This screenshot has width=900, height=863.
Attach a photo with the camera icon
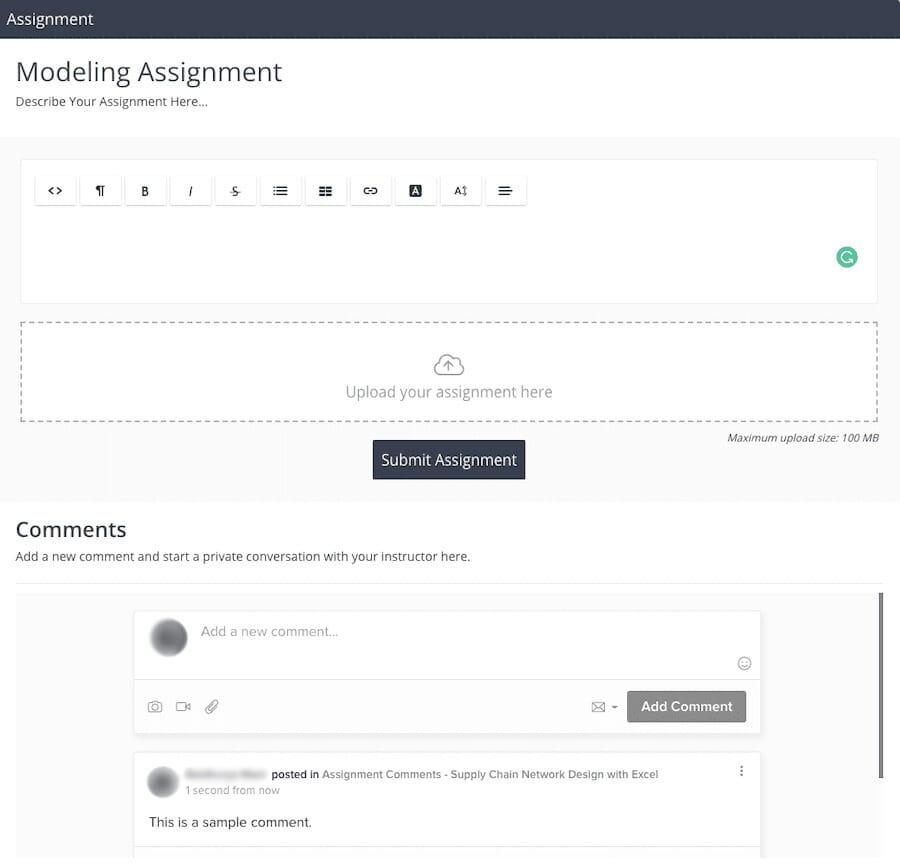click(155, 707)
